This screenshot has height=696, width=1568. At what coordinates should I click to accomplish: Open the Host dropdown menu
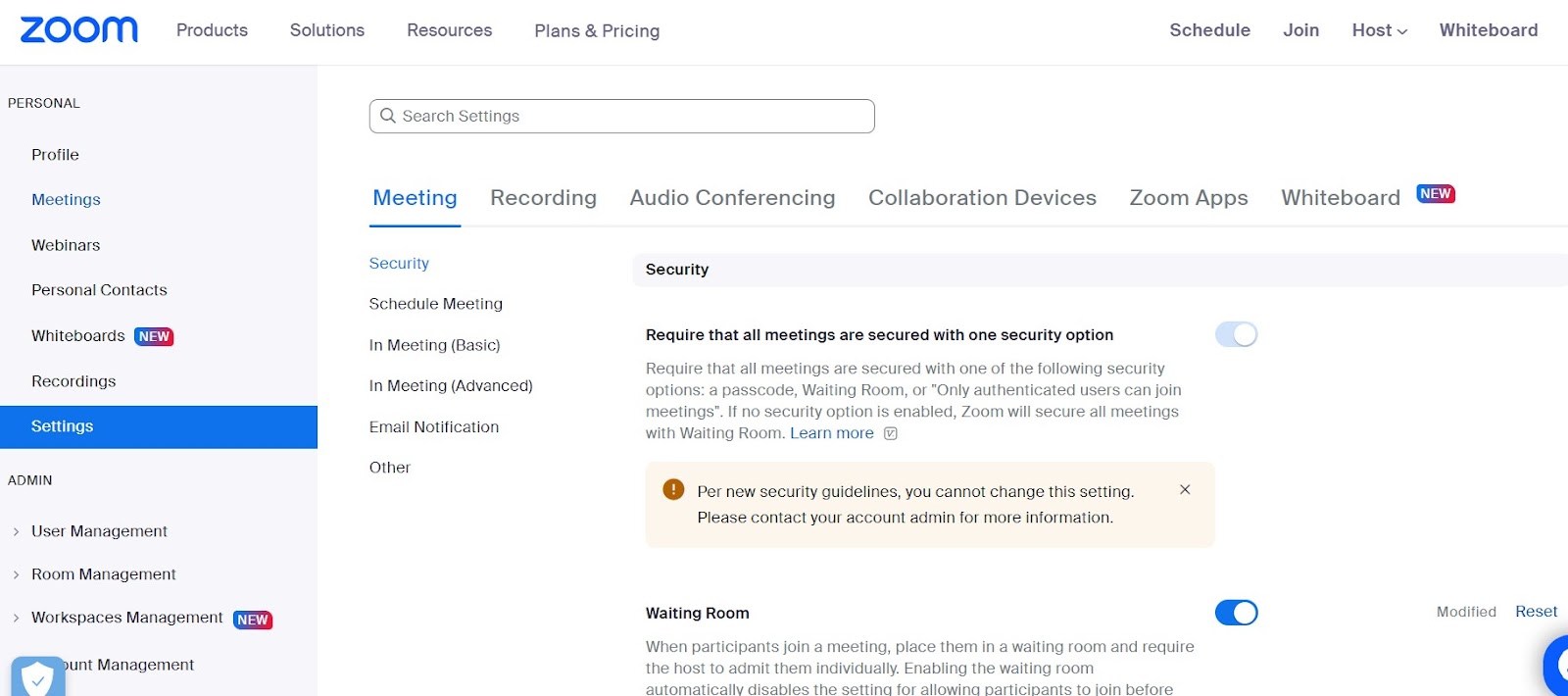(x=1379, y=30)
